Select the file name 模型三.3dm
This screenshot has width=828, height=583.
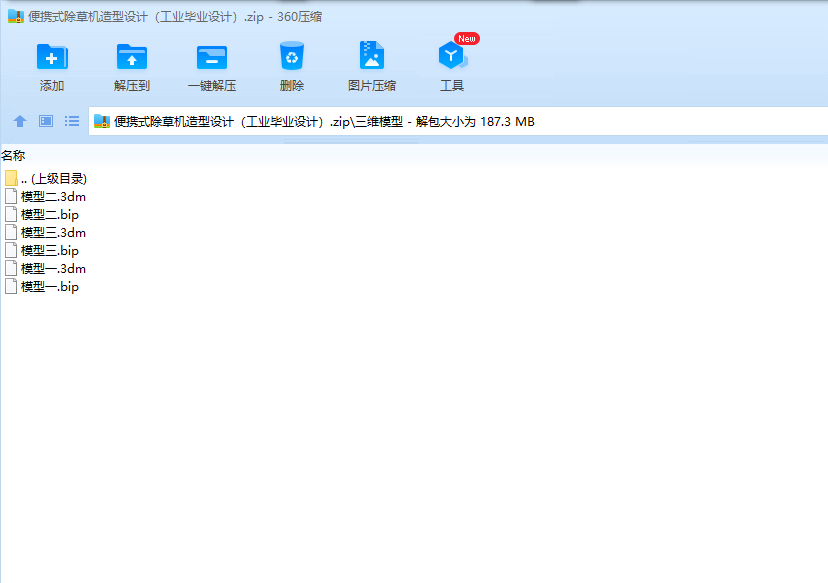point(53,232)
